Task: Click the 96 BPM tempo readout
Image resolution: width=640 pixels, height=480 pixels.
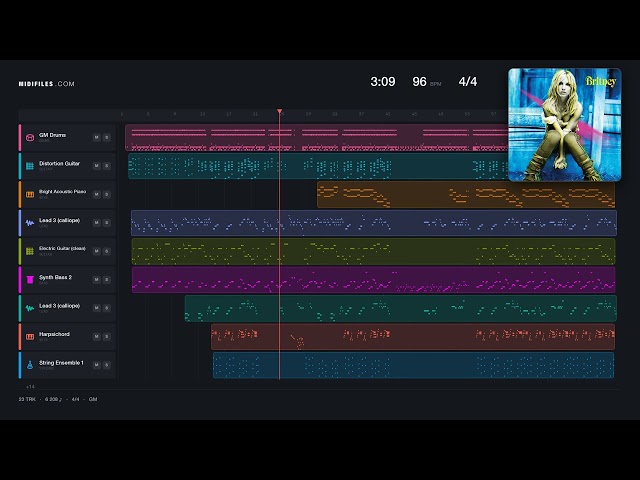Action: point(427,82)
